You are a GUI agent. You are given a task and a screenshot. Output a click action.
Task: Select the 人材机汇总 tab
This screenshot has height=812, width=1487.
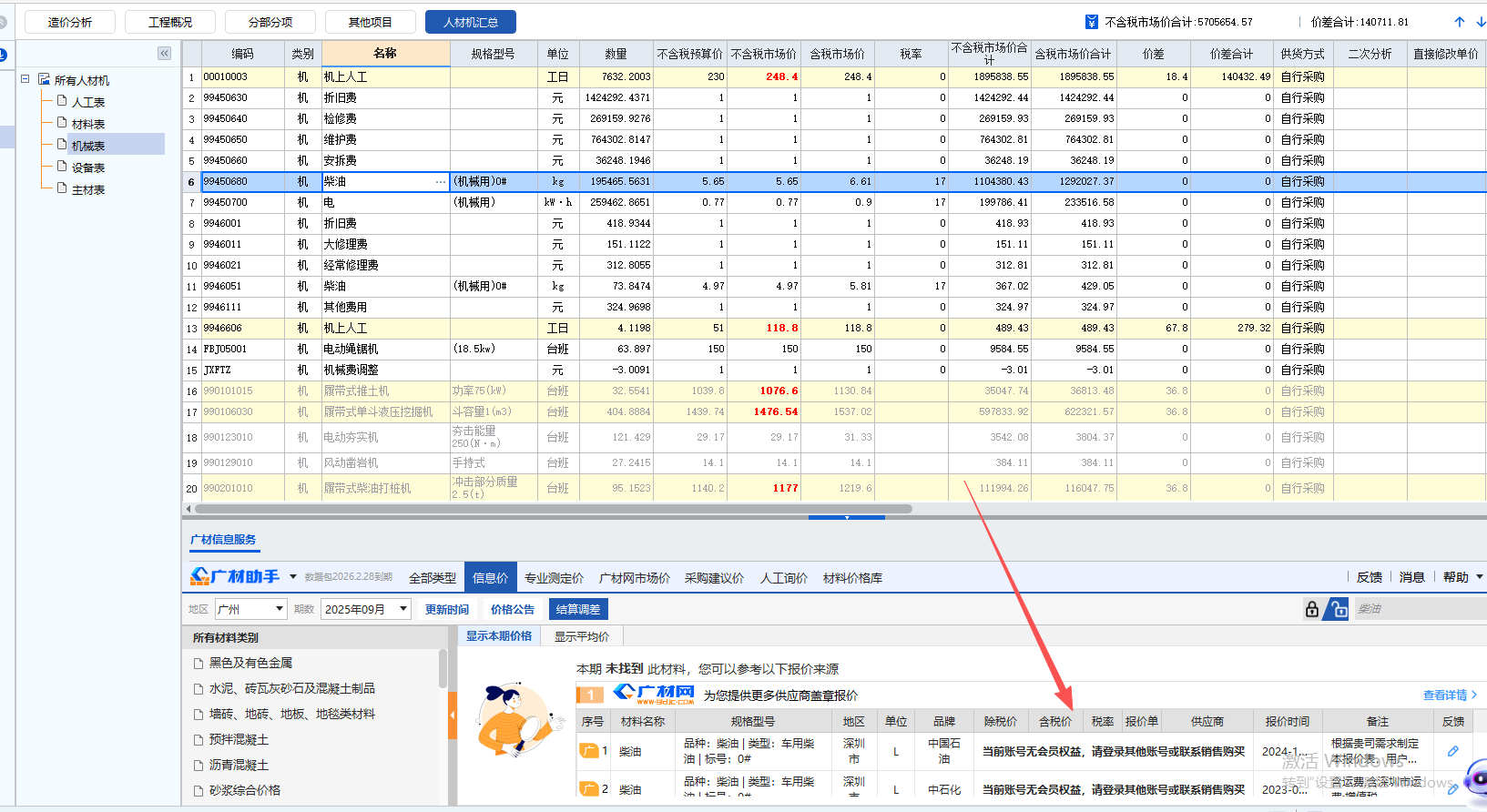[x=471, y=22]
